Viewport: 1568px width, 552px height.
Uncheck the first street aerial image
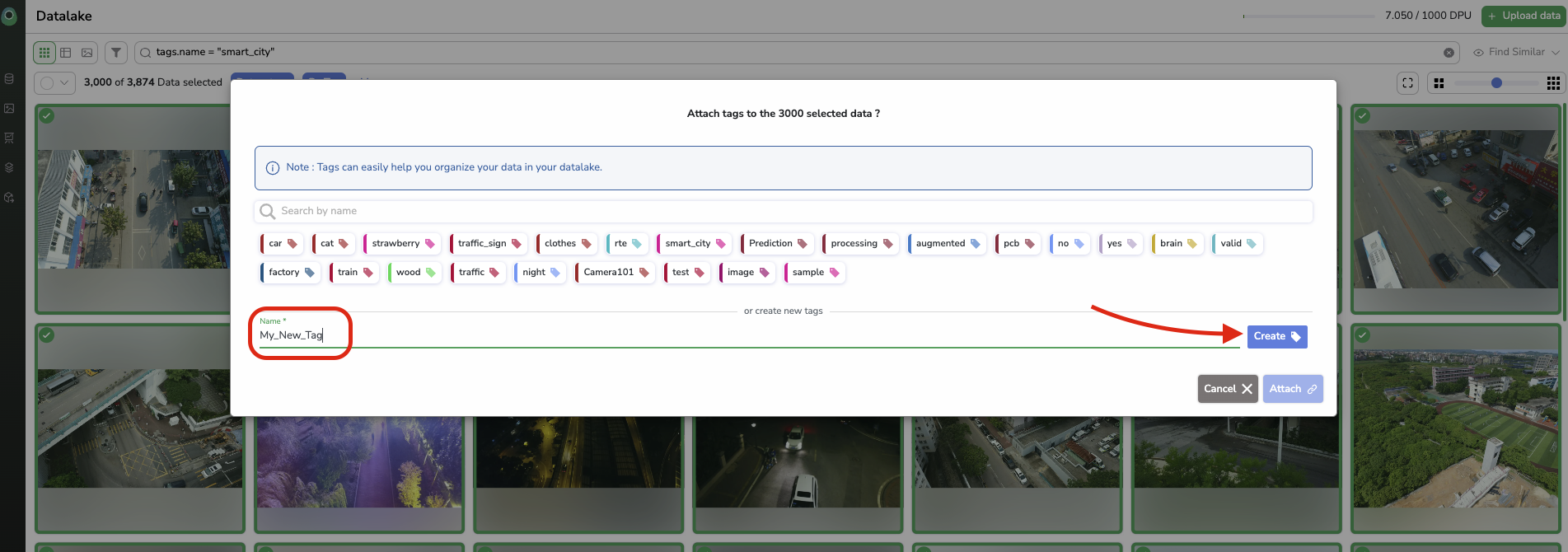coord(48,116)
